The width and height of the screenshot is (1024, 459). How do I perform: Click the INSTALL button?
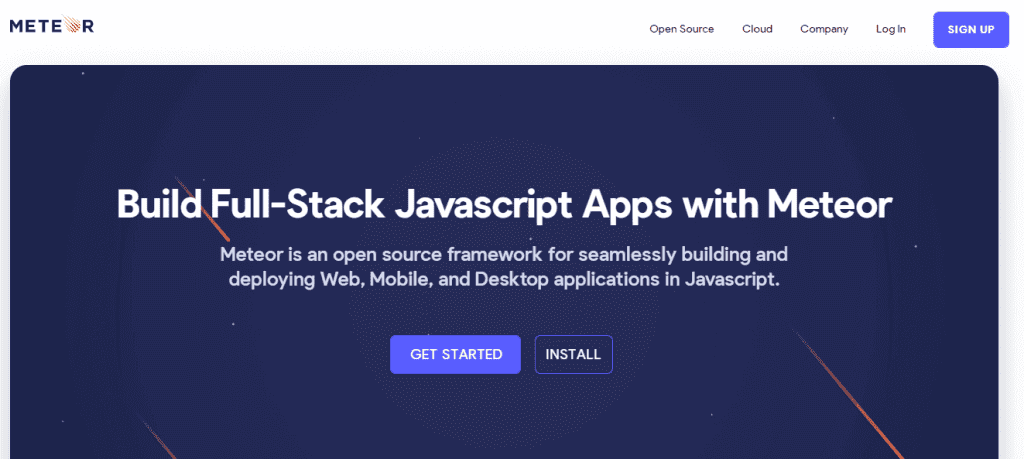(573, 355)
